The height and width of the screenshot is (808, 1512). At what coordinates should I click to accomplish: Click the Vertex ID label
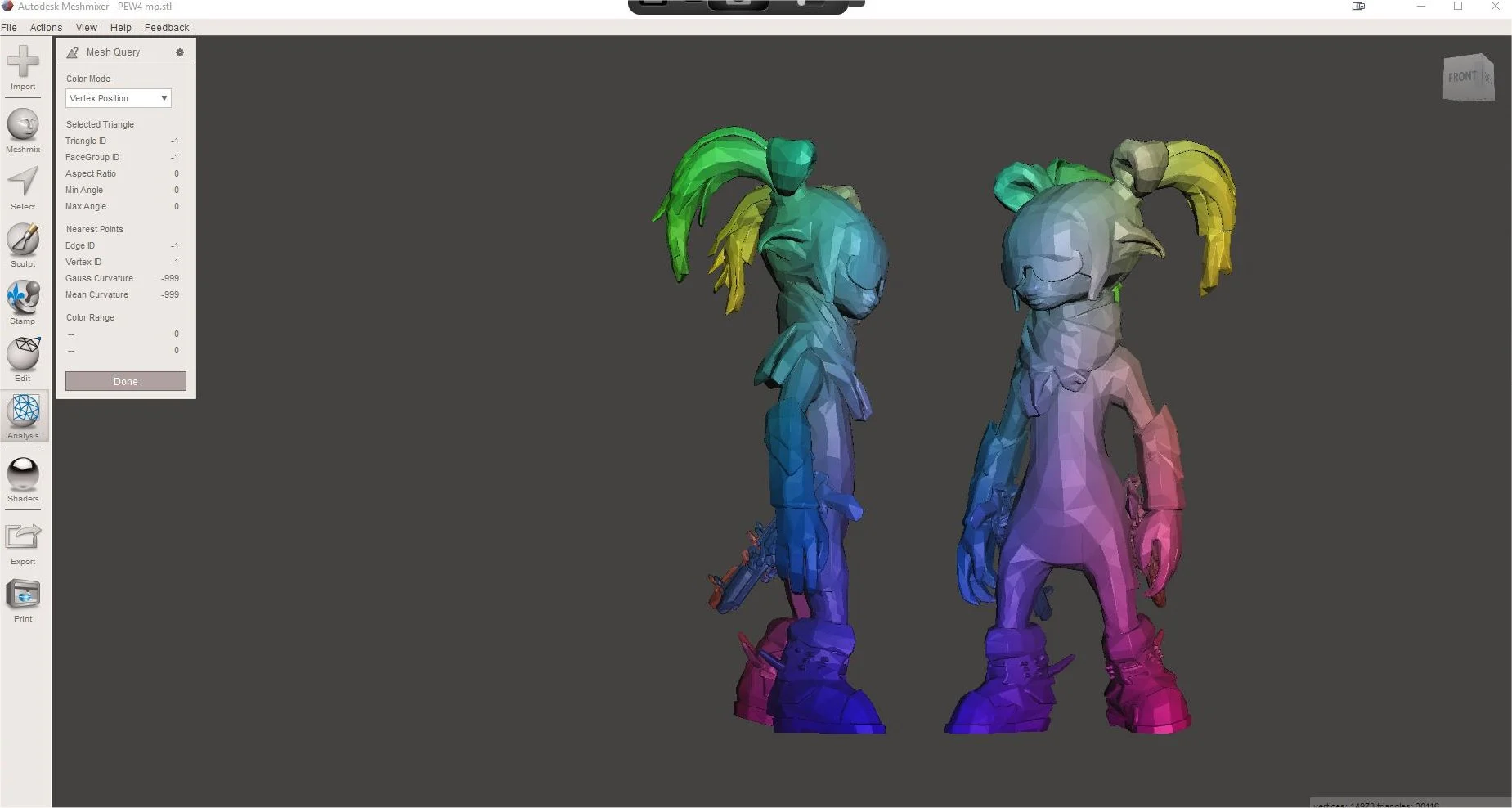(x=83, y=262)
